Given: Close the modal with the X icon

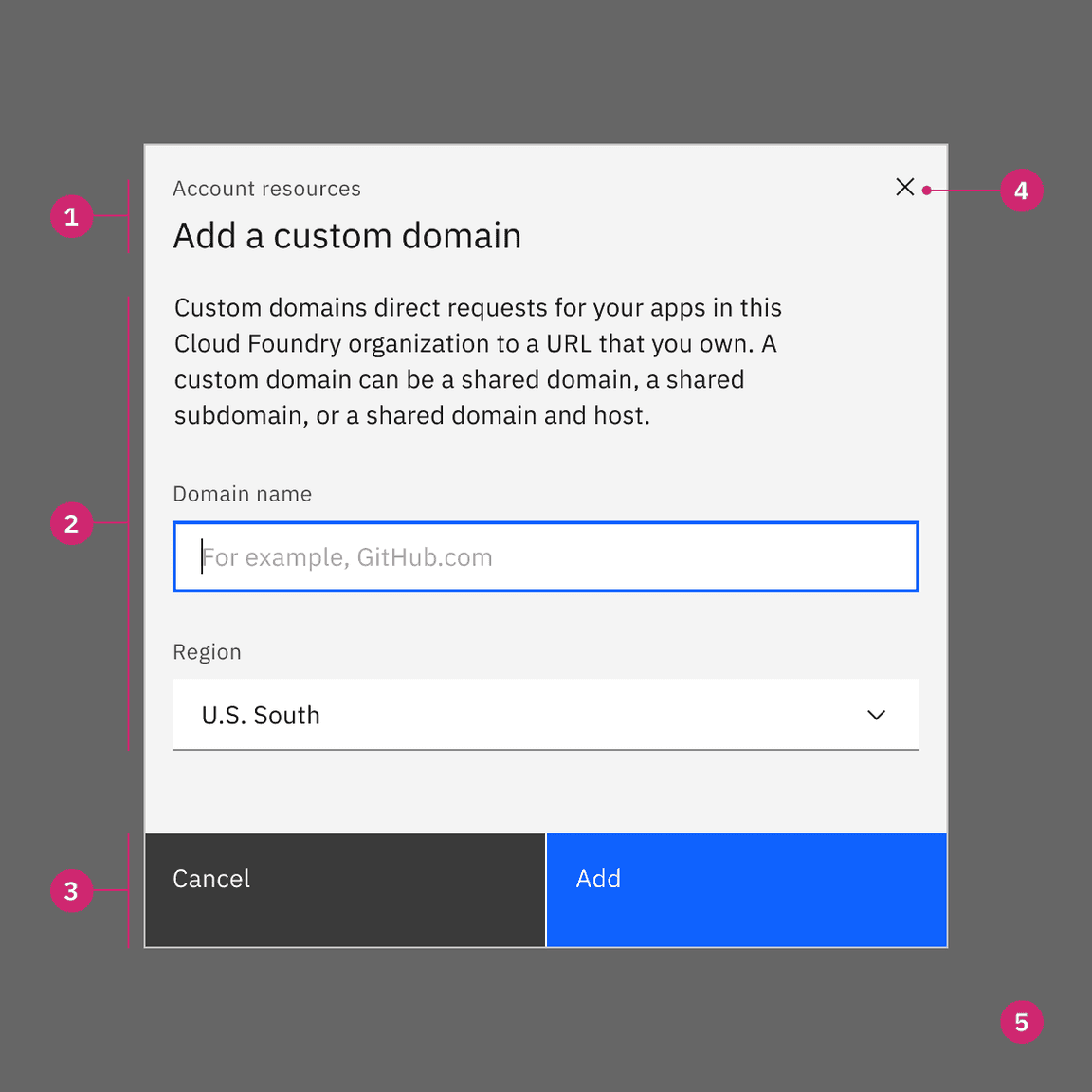Looking at the screenshot, I should coord(905,188).
